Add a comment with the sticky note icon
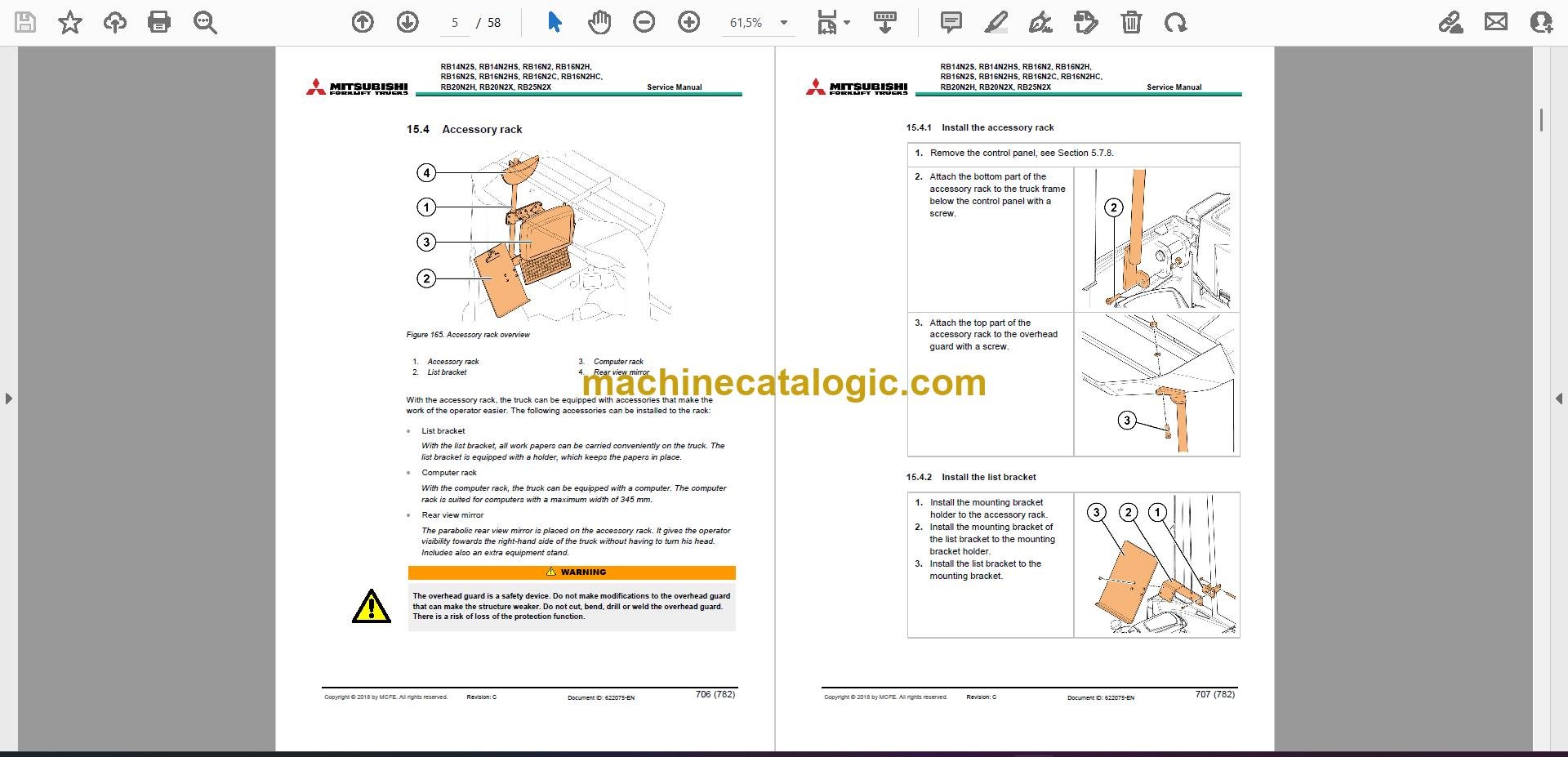The height and width of the screenshot is (757, 1568). 951,22
